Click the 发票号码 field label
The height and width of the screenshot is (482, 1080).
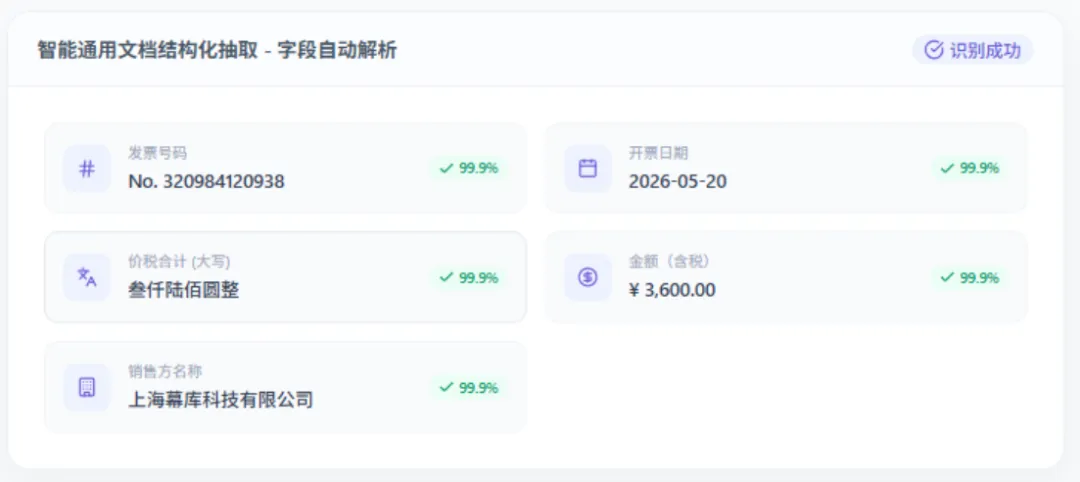(x=157, y=153)
